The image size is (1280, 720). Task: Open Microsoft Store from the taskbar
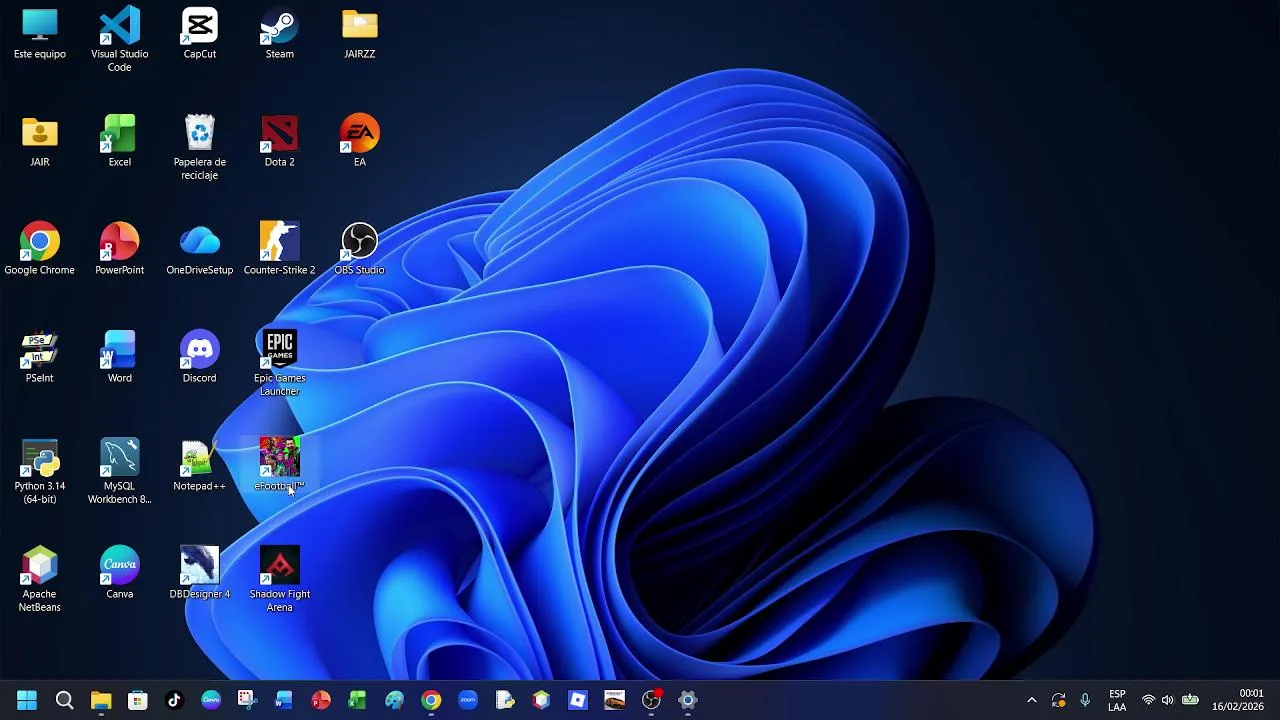point(138,700)
